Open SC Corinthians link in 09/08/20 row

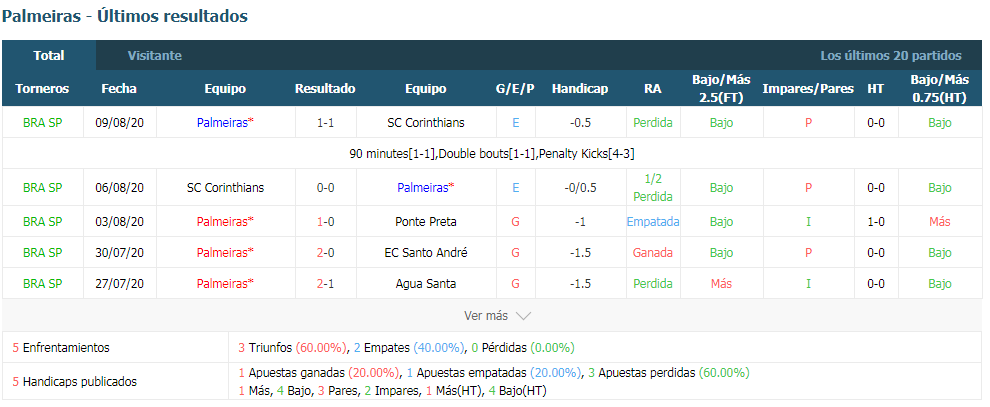pos(426,123)
